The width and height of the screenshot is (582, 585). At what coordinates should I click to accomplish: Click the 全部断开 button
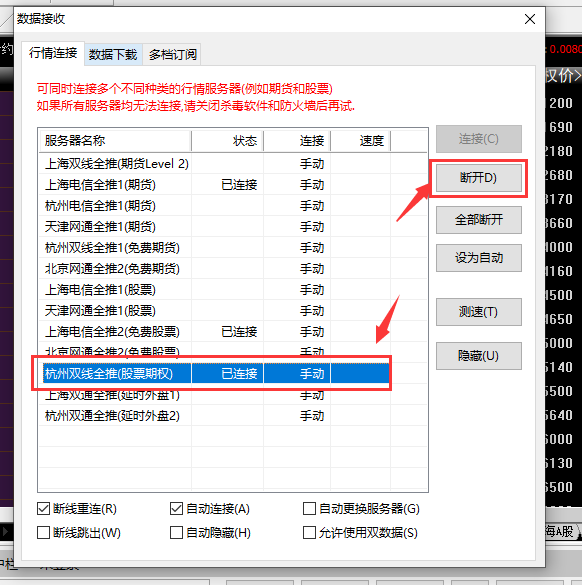(478, 220)
